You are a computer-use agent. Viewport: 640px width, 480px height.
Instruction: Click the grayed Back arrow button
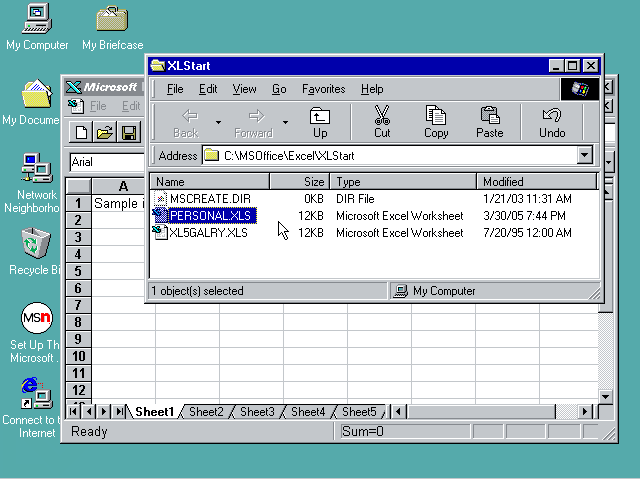click(x=187, y=122)
